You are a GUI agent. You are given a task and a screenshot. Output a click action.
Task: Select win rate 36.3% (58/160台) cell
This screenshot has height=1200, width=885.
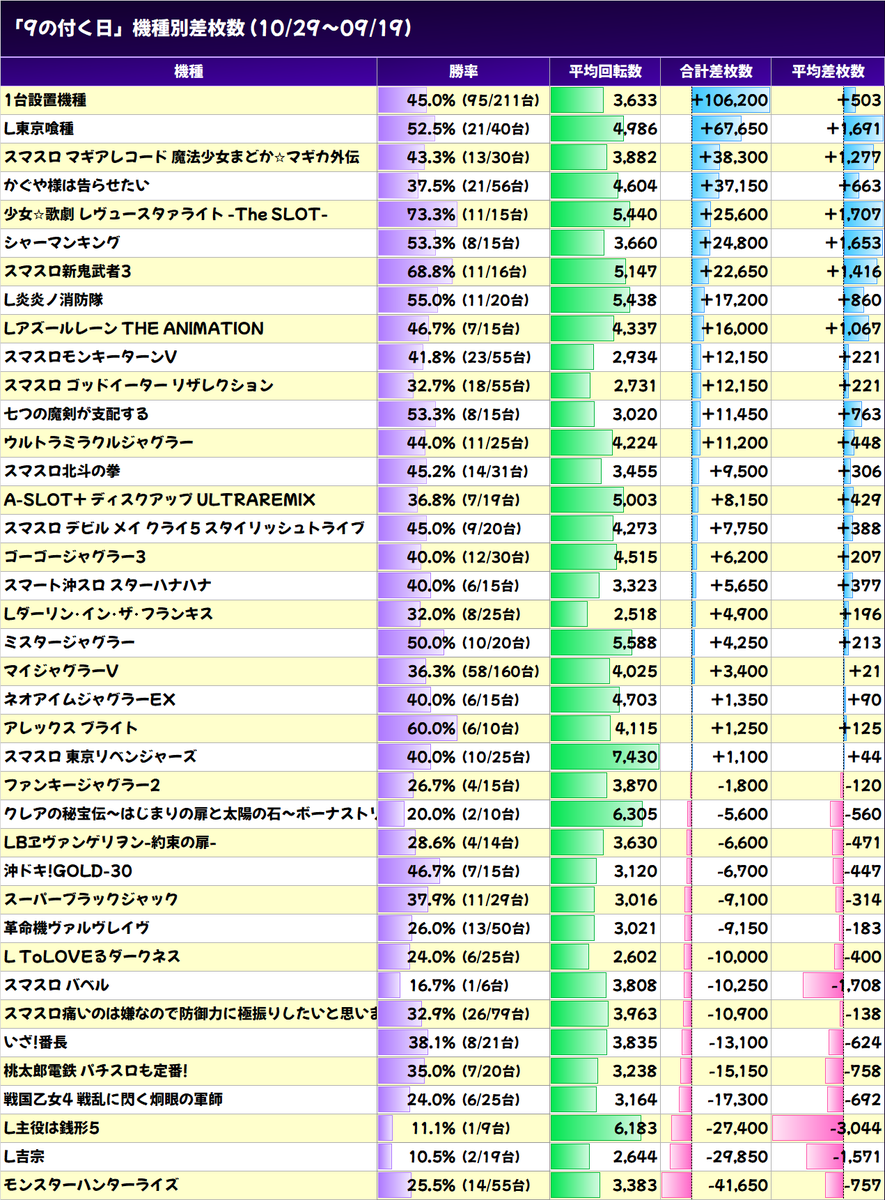pyautogui.click(x=463, y=670)
